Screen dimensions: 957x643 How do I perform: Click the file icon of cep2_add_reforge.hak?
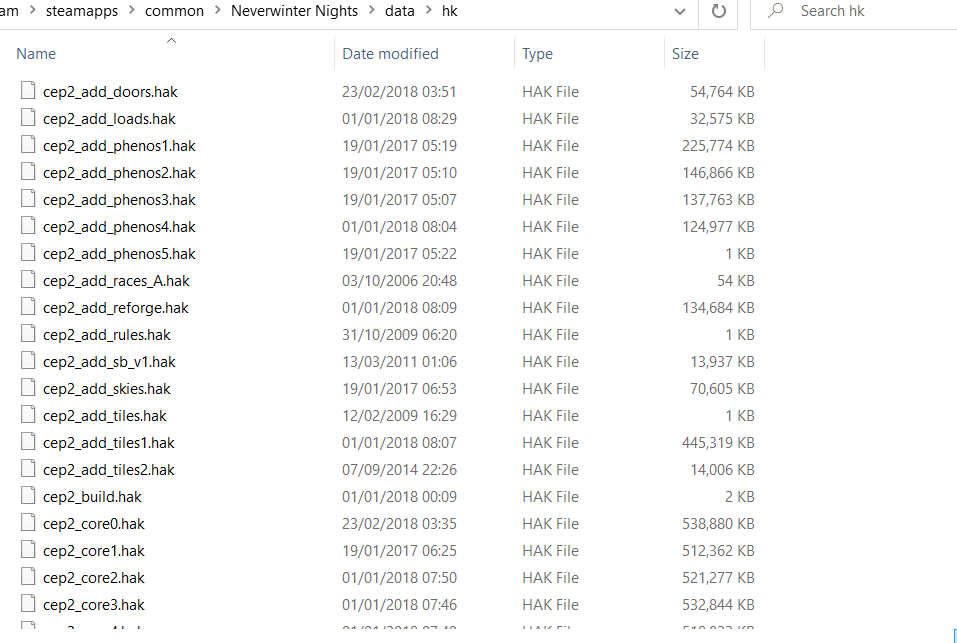(28, 306)
